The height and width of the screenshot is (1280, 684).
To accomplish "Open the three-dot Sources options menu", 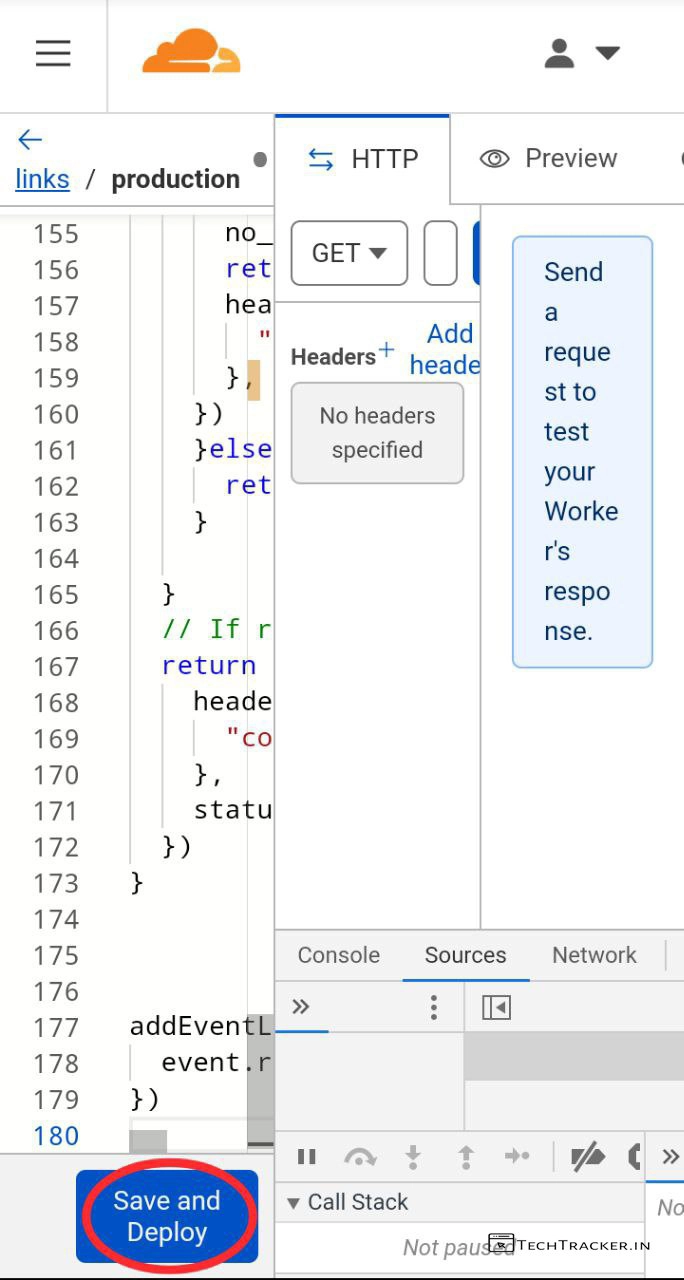I will [x=433, y=1007].
